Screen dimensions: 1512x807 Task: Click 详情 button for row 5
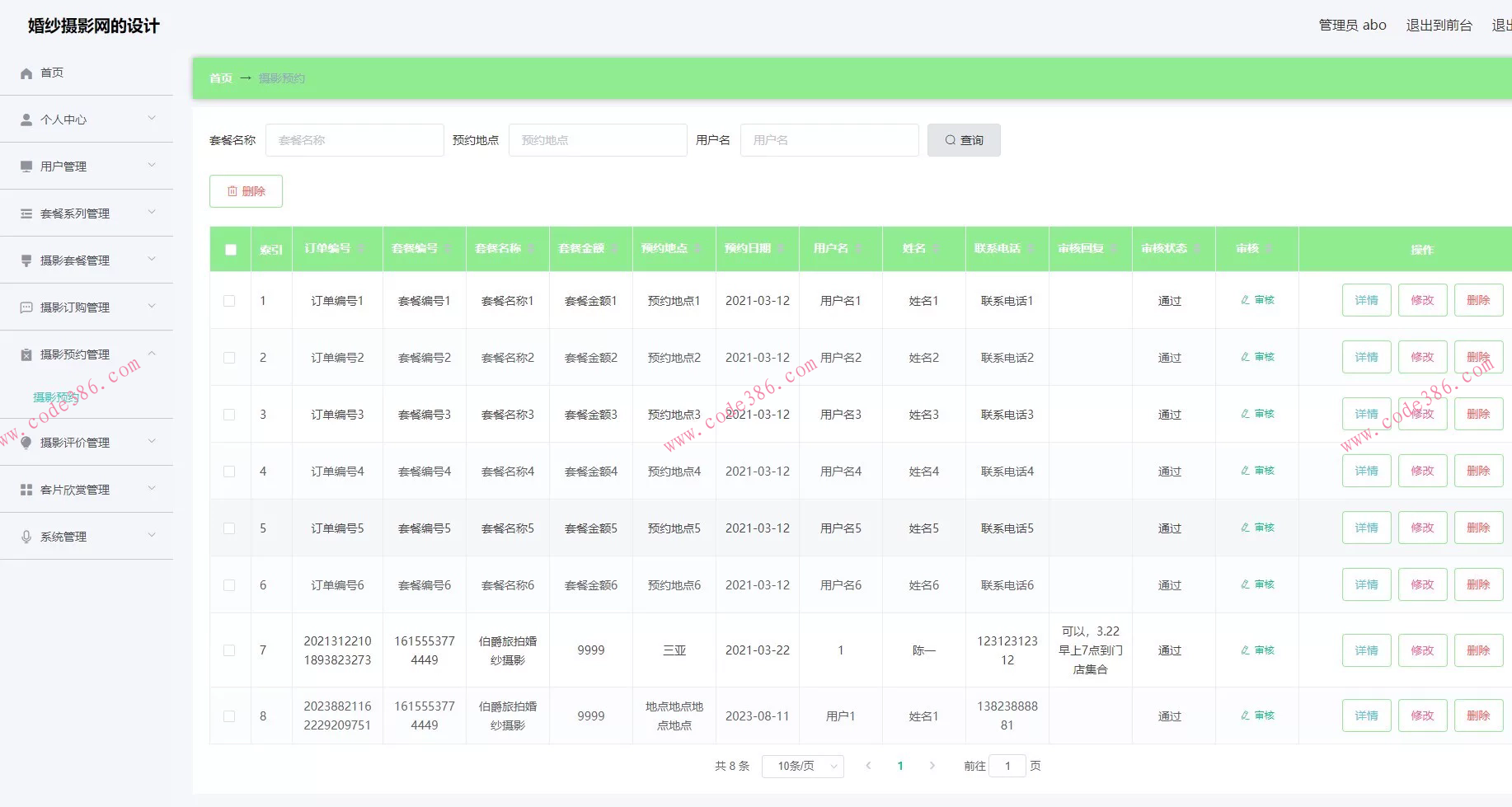(1366, 528)
